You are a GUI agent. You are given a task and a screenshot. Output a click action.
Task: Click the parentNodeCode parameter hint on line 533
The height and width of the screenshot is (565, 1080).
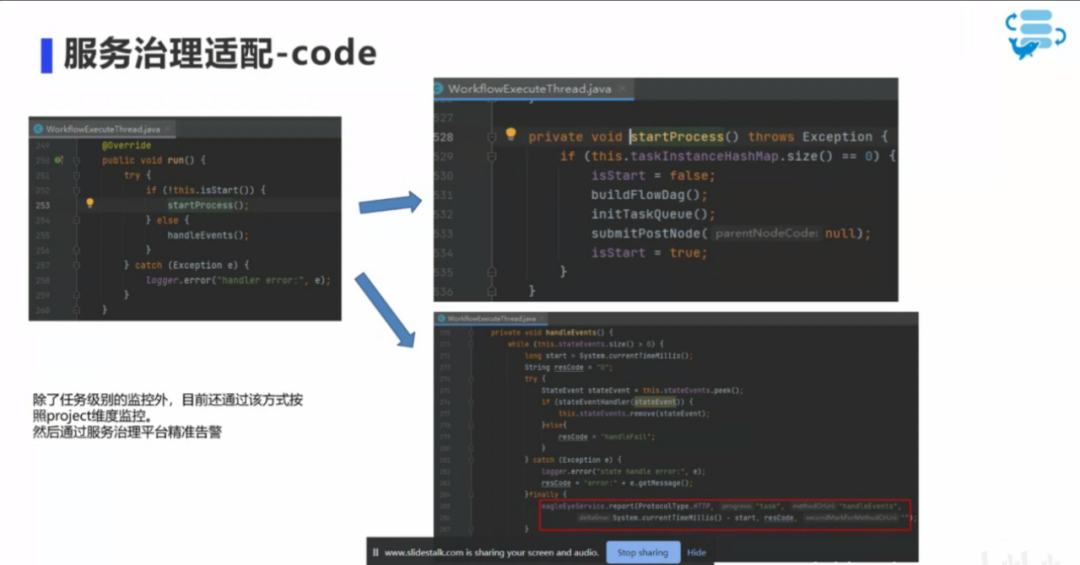click(766, 233)
